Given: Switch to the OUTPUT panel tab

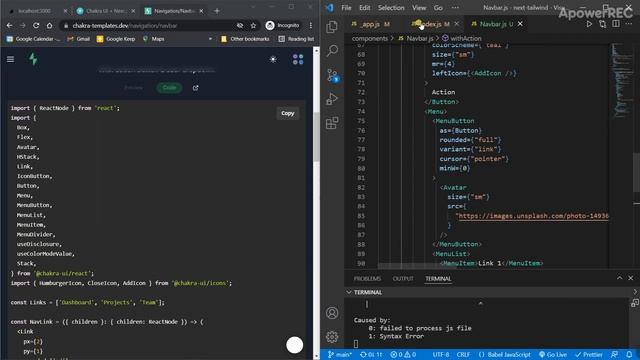Looking at the screenshot, I should [403, 278].
